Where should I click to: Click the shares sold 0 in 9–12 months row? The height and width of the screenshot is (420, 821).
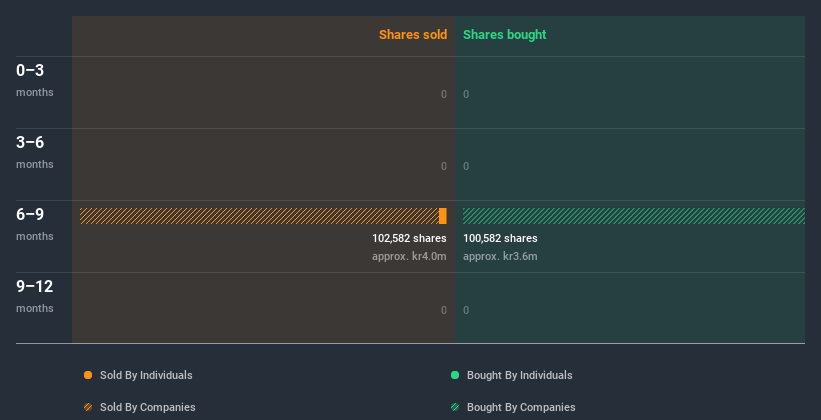tap(444, 311)
